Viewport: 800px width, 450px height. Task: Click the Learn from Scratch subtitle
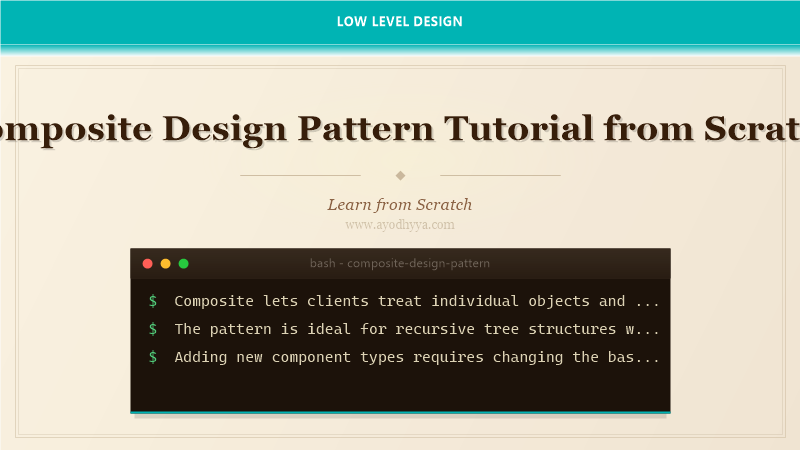click(x=399, y=205)
